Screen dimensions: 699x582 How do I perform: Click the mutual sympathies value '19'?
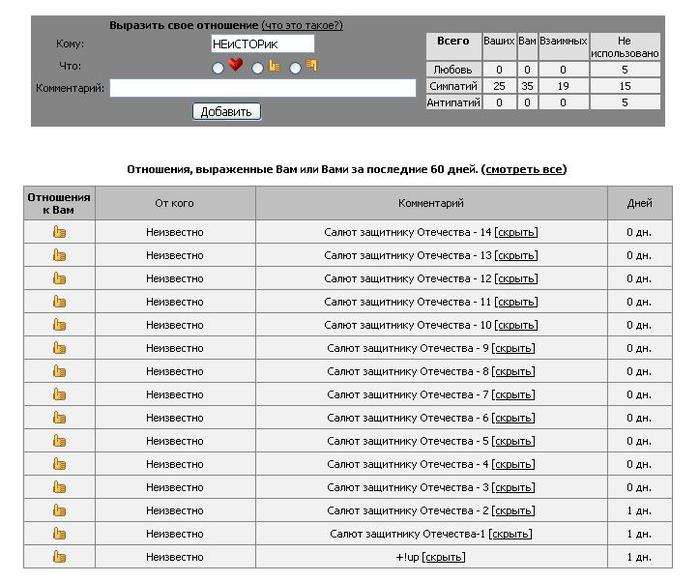click(563, 86)
